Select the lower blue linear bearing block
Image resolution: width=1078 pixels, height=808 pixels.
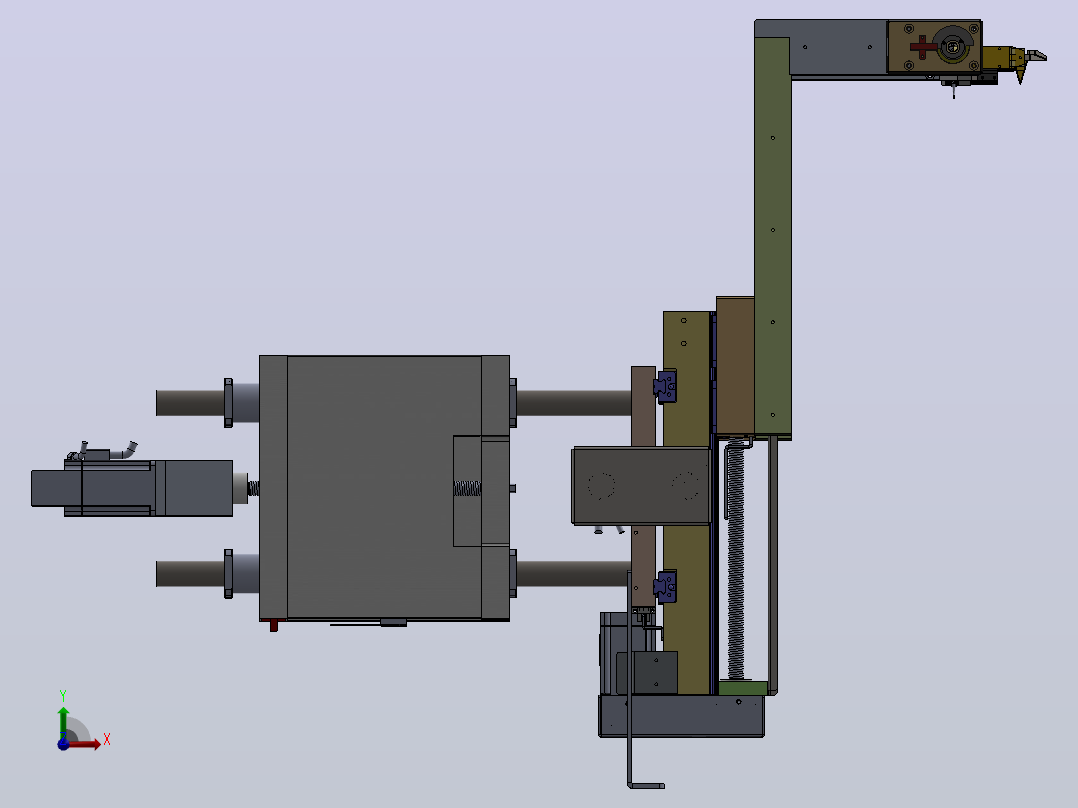click(666, 587)
